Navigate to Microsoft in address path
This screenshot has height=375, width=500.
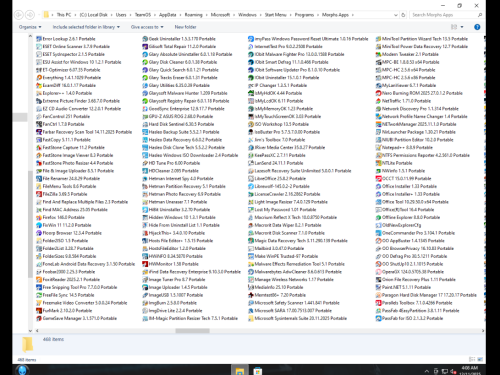220,15
